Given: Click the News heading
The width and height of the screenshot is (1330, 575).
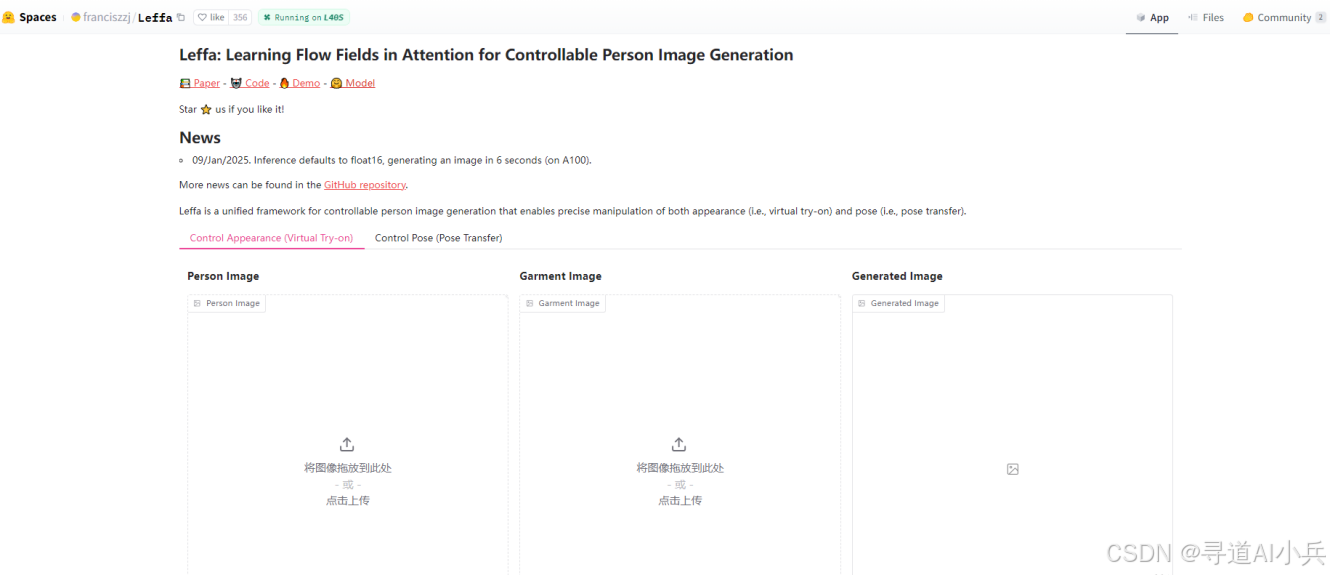Looking at the screenshot, I should (x=200, y=137).
